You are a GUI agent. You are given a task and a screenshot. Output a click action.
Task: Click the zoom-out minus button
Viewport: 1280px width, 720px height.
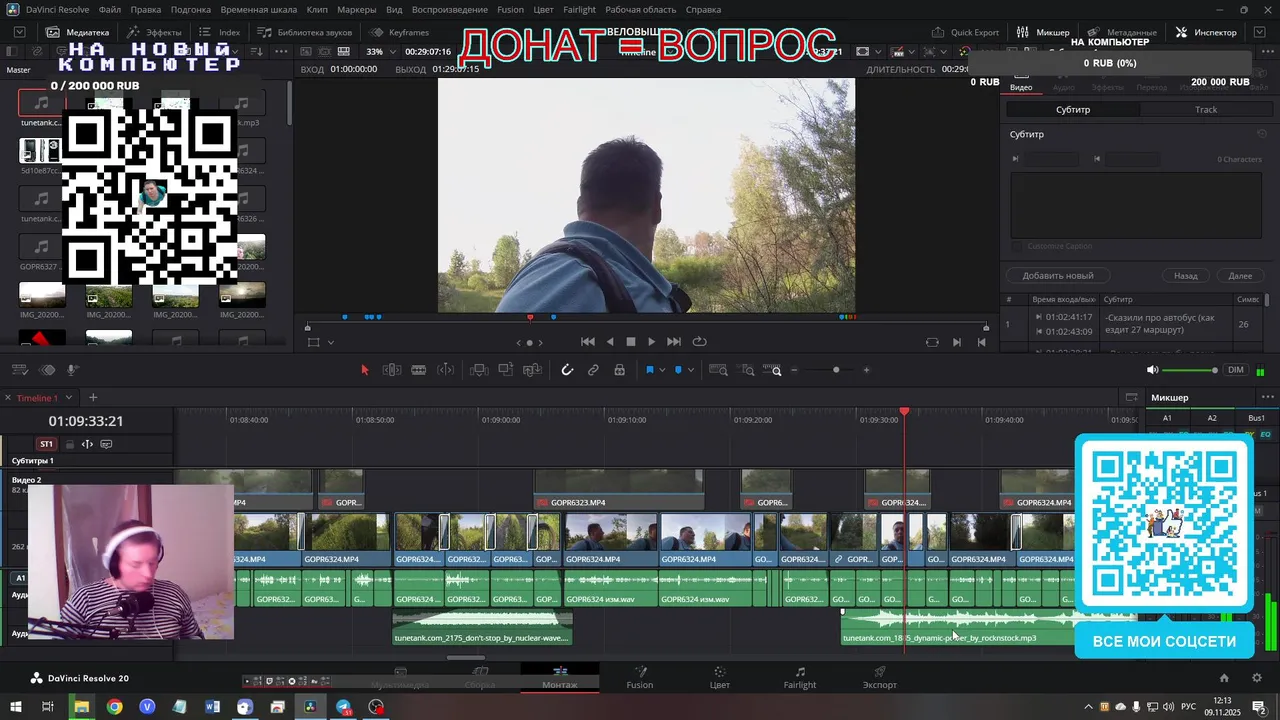pyautogui.click(x=795, y=370)
